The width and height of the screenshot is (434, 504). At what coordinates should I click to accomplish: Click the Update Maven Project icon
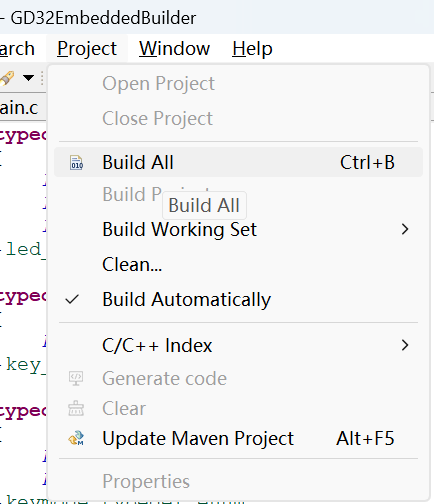pyautogui.click(x=76, y=438)
